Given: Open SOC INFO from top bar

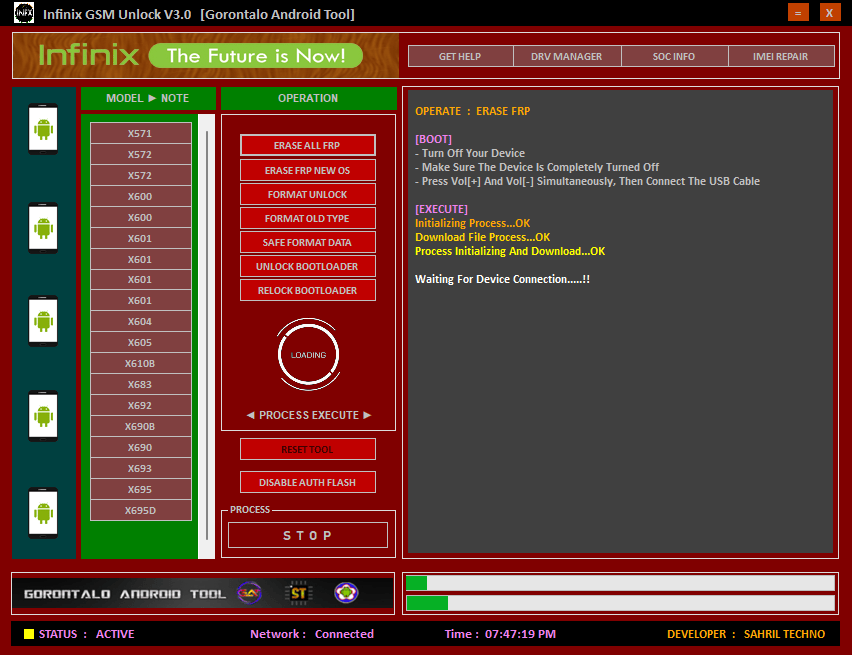Looking at the screenshot, I should tap(674, 56).
